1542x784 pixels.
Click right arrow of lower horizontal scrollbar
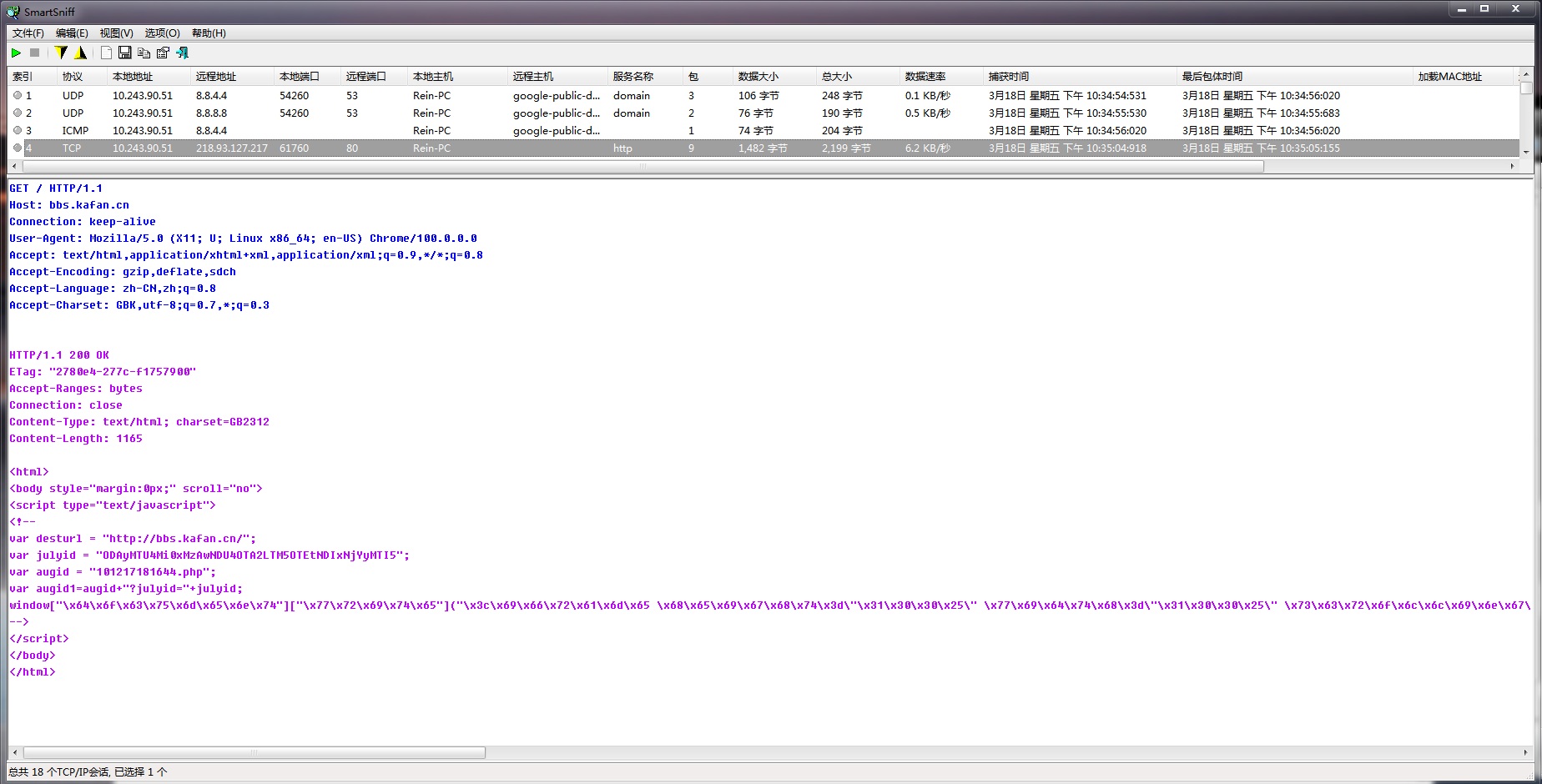click(1525, 752)
